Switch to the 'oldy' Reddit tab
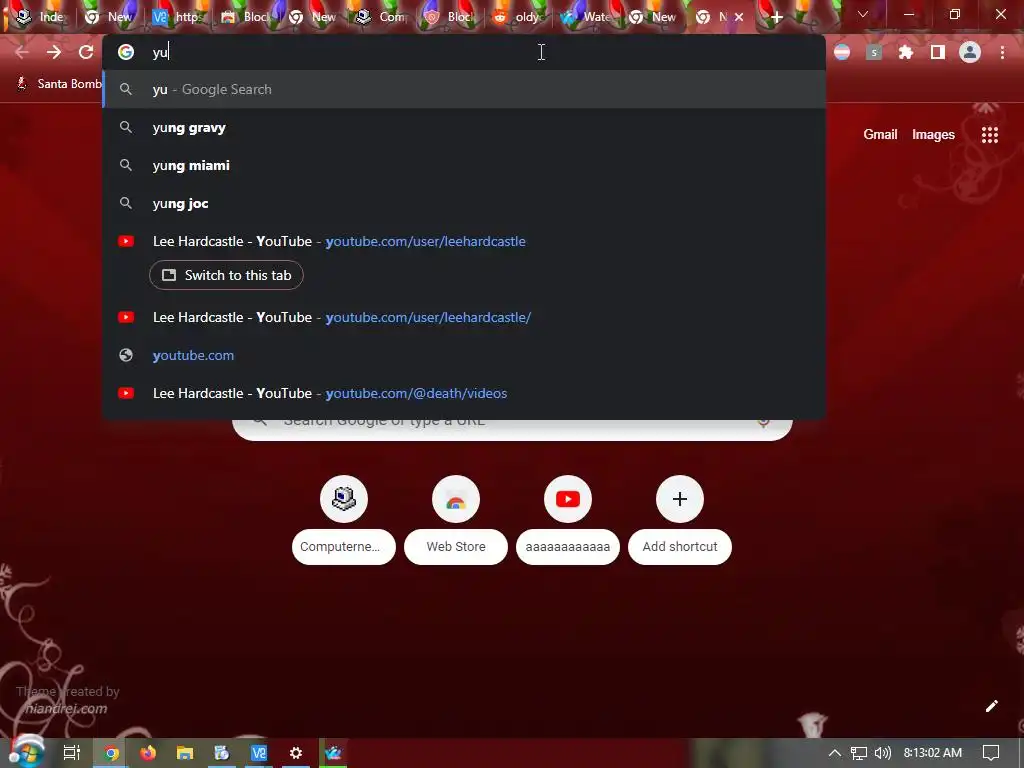The height and width of the screenshot is (768, 1024). [517, 17]
